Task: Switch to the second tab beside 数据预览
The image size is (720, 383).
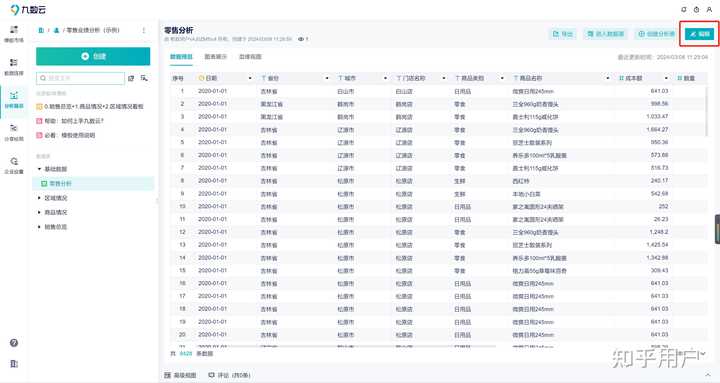Action: click(215, 57)
